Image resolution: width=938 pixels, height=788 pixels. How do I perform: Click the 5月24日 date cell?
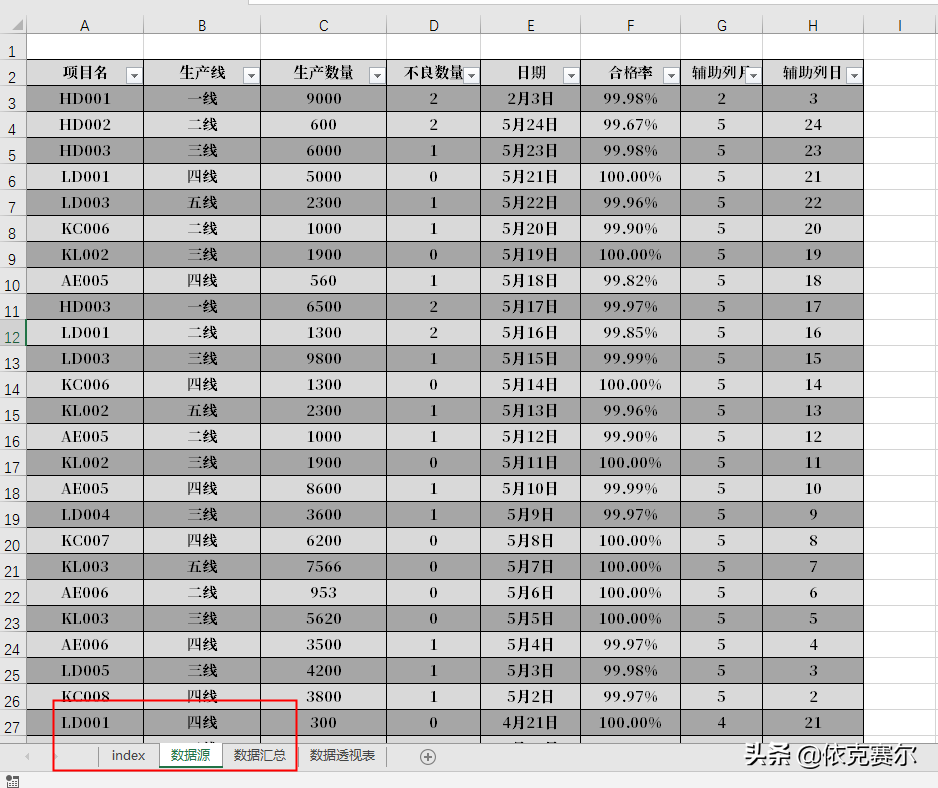tap(531, 124)
